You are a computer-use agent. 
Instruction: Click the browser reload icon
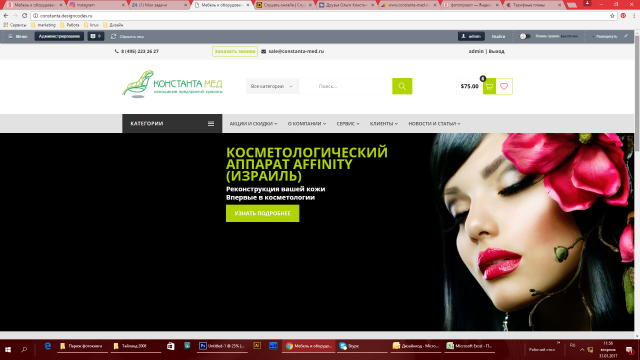point(24,16)
